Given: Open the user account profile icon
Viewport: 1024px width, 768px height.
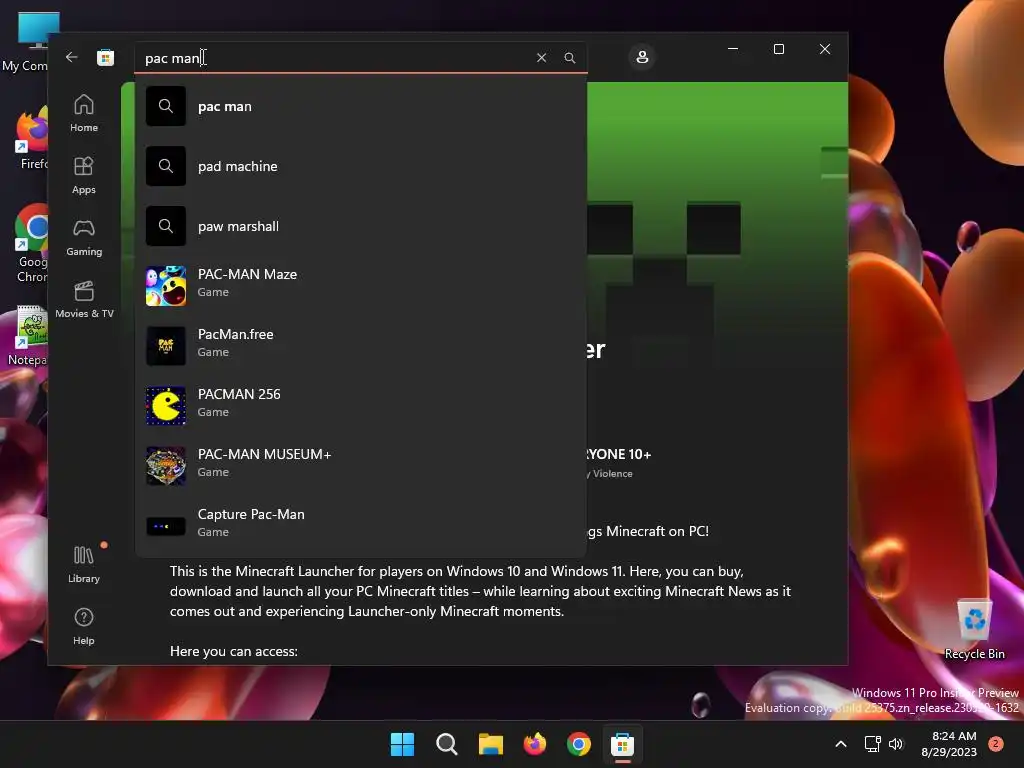Looking at the screenshot, I should [642, 57].
